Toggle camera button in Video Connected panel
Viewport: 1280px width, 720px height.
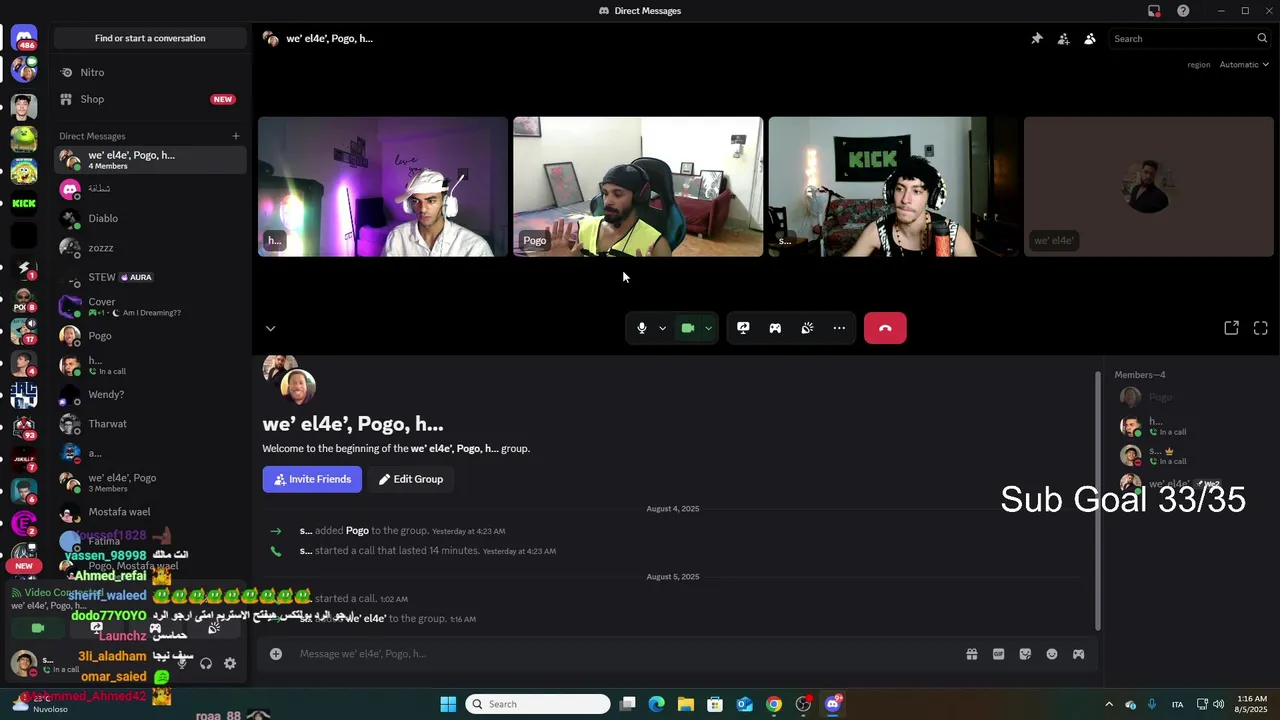(38, 628)
